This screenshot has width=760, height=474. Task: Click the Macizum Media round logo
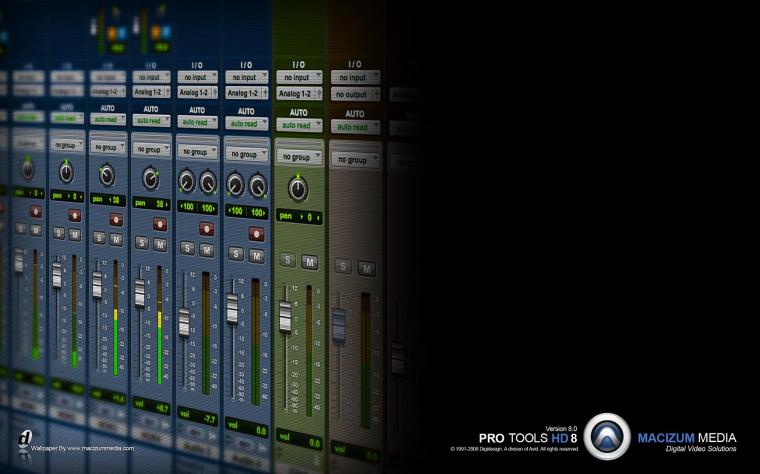point(607,436)
